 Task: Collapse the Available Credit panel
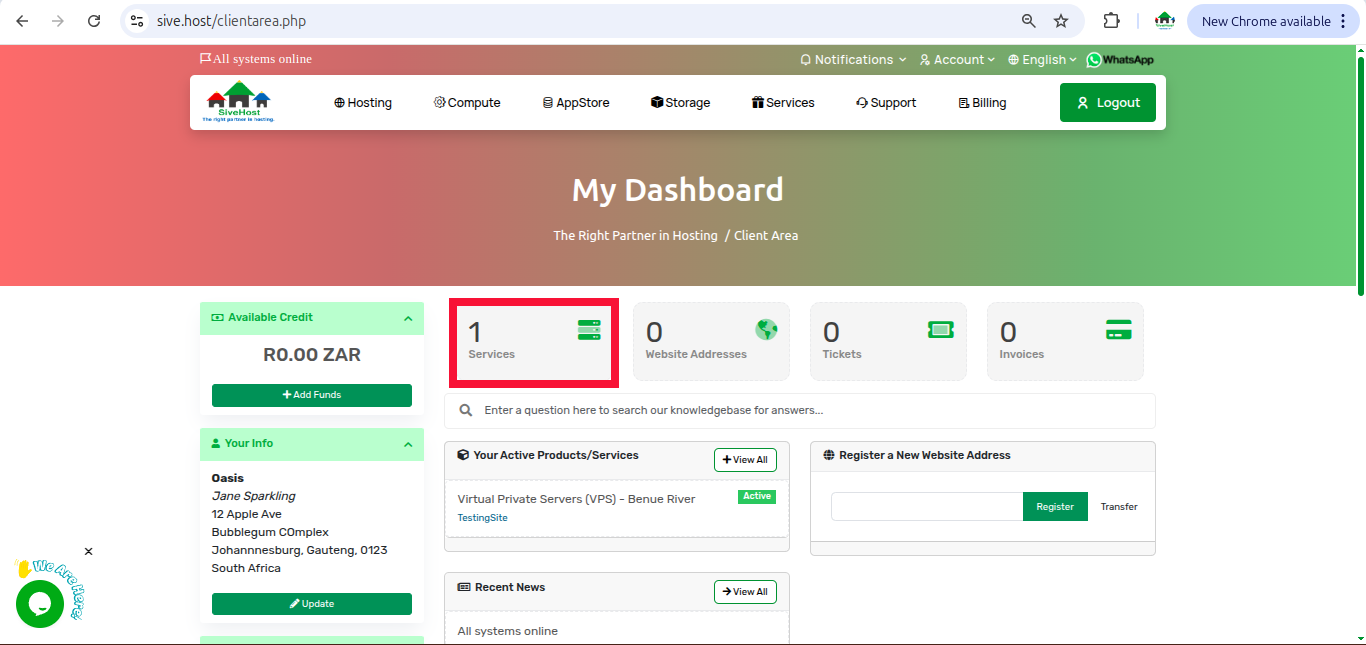(408, 319)
